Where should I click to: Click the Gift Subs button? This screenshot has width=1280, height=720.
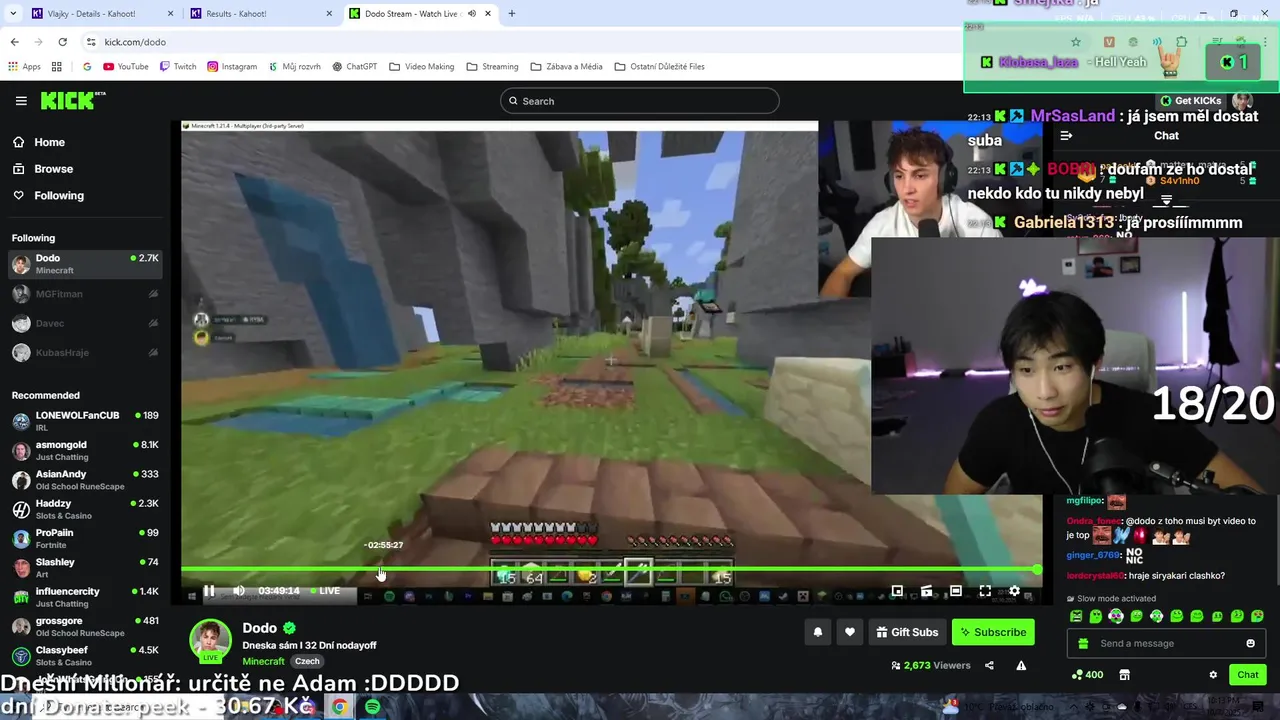907,632
